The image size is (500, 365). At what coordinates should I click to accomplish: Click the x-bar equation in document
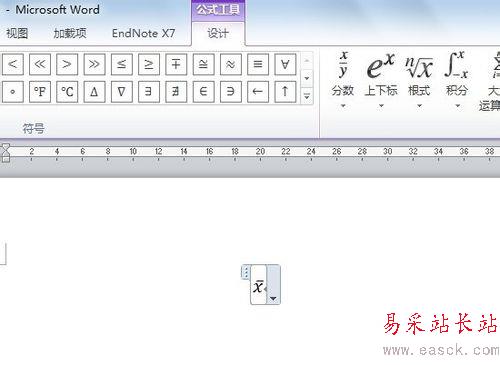click(x=259, y=286)
